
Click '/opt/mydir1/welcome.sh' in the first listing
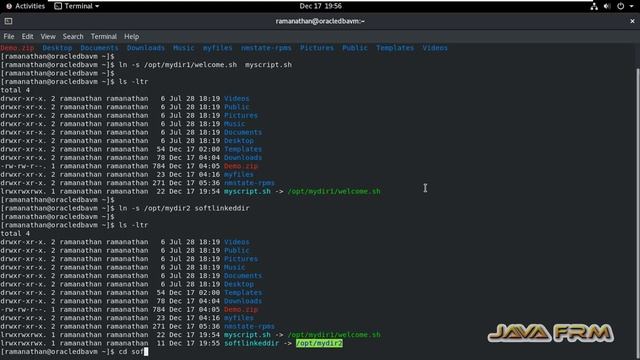(x=334, y=191)
